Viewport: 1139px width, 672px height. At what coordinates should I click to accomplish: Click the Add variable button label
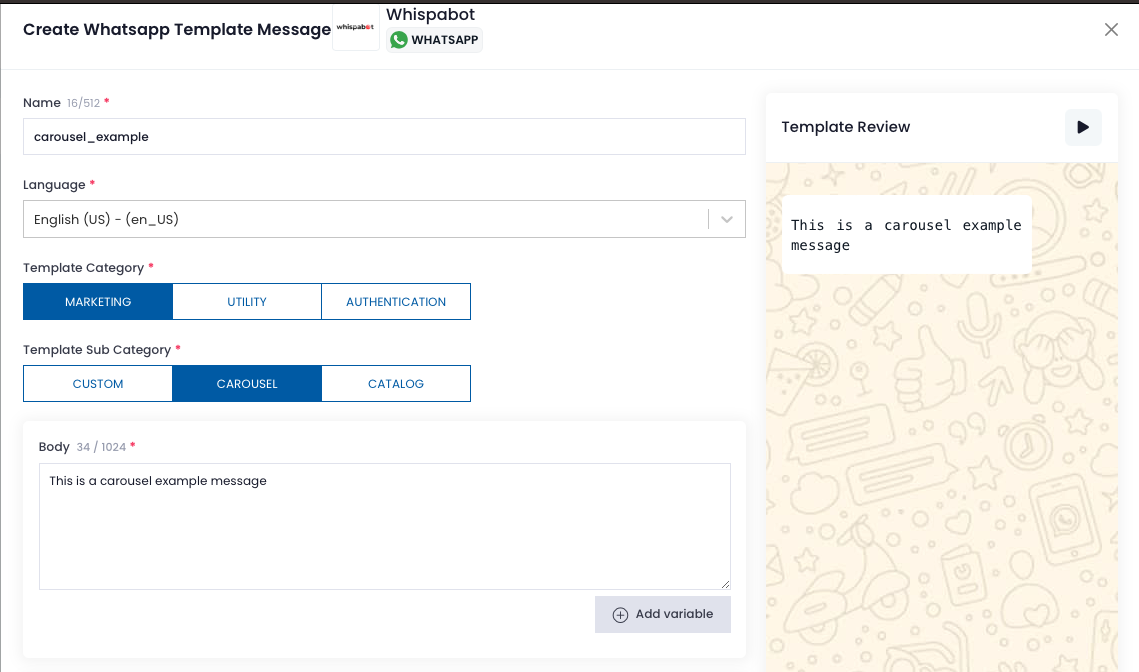click(674, 614)
